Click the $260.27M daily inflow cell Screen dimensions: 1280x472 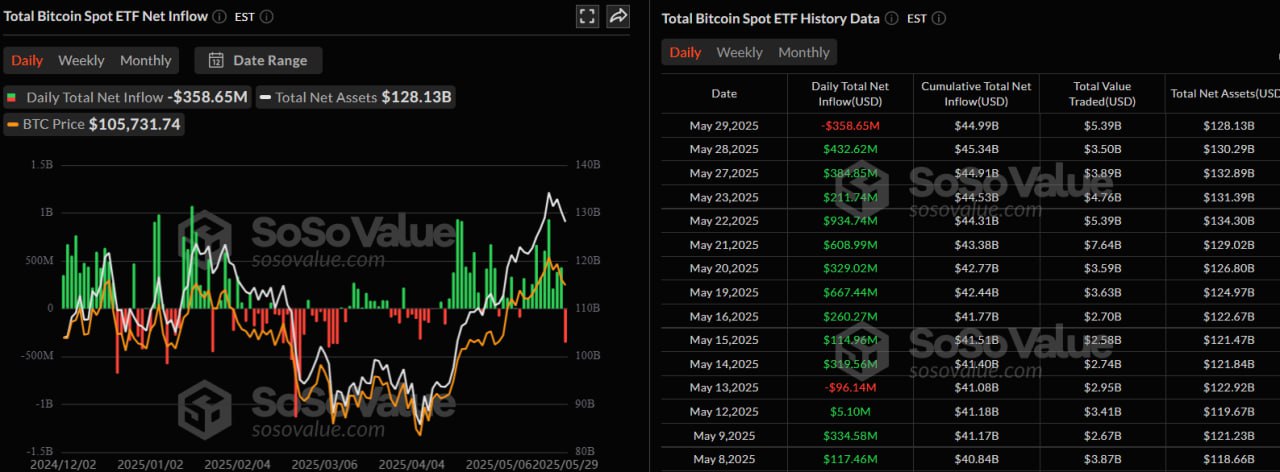pyautogui.click(x=850, y=316)
